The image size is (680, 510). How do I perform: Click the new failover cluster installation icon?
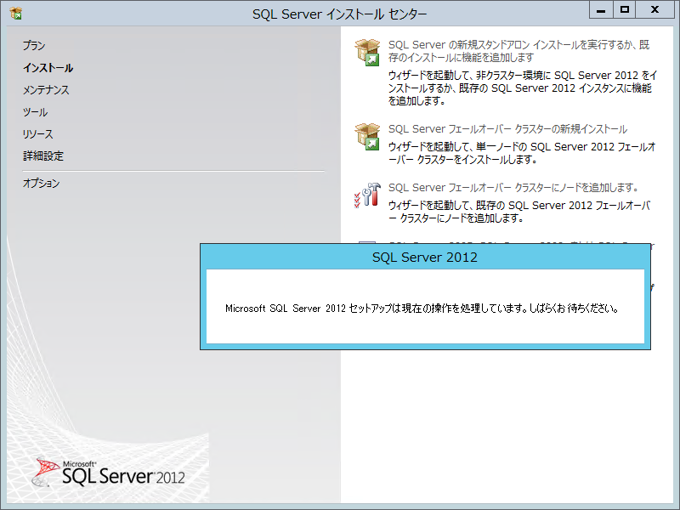pos(367,136)
